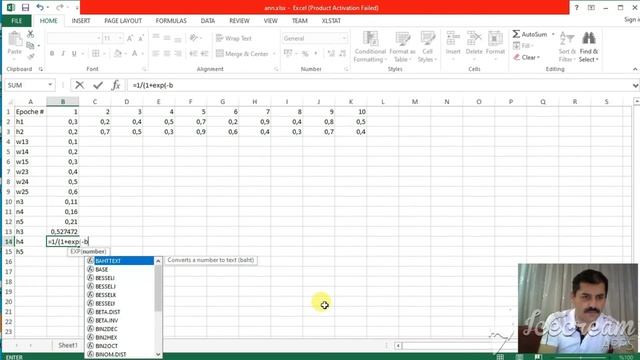Toggle Italic formatting
This screenshot has height=360, width=640.
tap(63, 53)
